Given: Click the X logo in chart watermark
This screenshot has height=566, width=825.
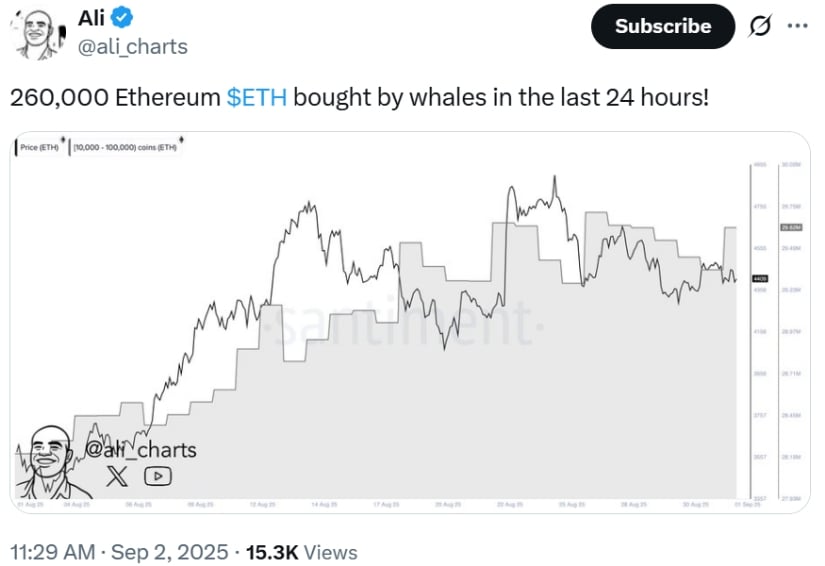Looking at the screenshot, I should pos(116,476).
